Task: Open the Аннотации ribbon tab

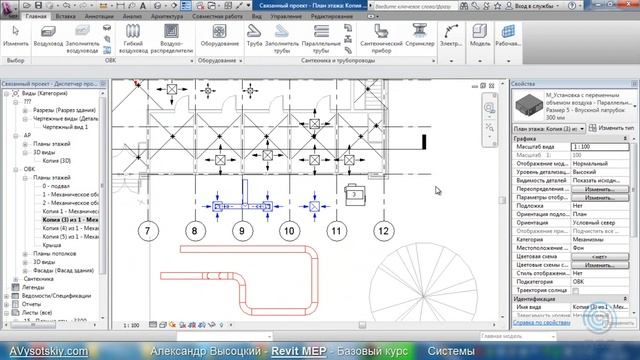Action: point(99,16)
